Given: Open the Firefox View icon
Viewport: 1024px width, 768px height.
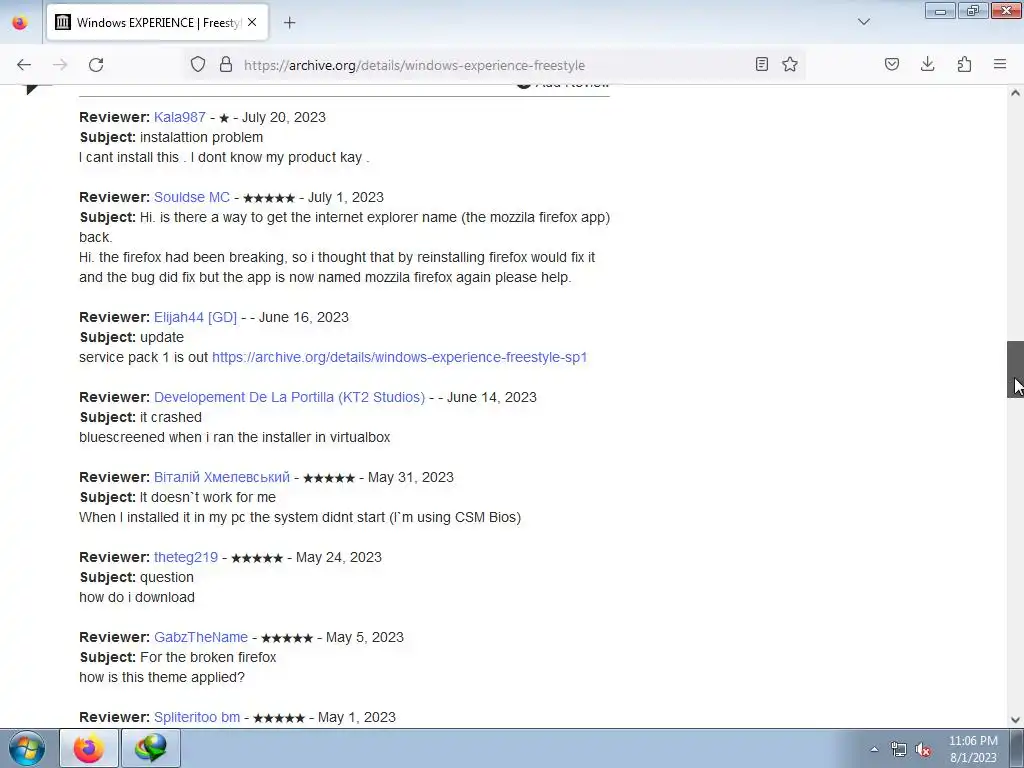Looking at the screenshot, I should 20,23.
